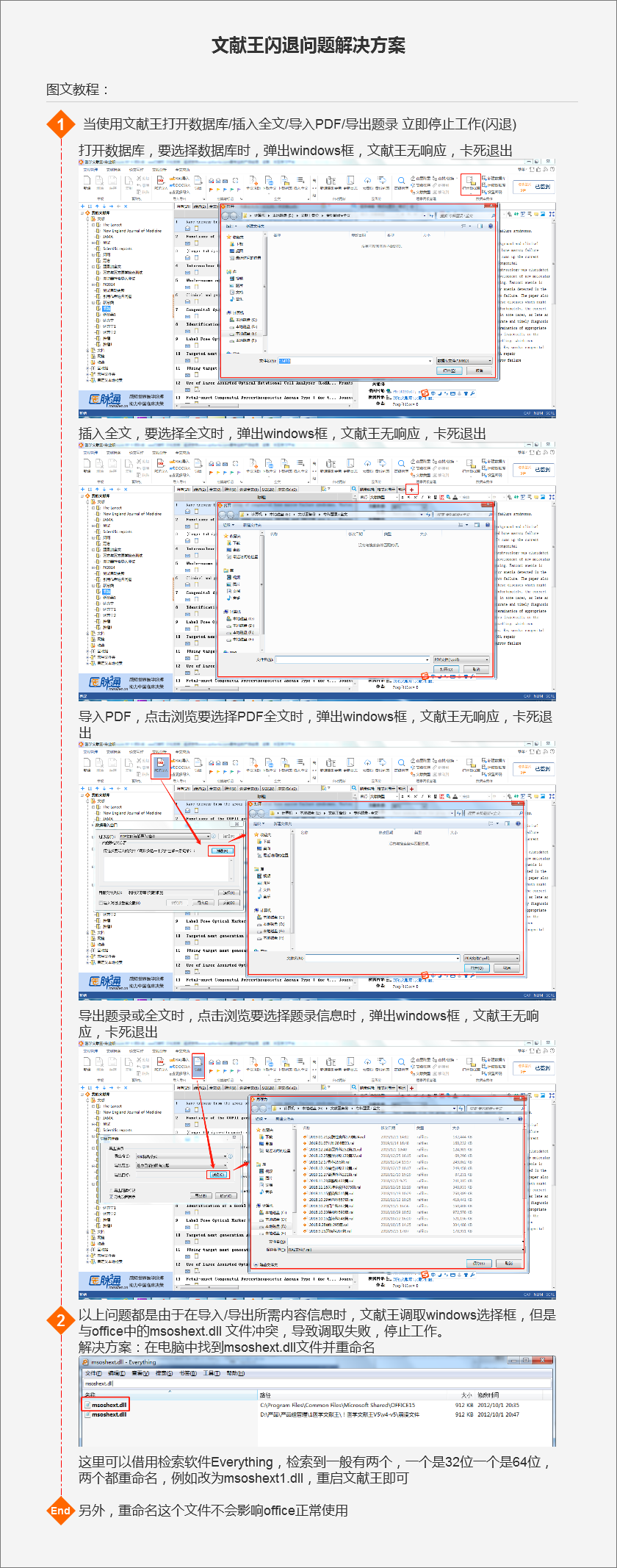
Task: Select msoshext.dll row with OFFICE15 path
Action: [x=317, y=1405]
